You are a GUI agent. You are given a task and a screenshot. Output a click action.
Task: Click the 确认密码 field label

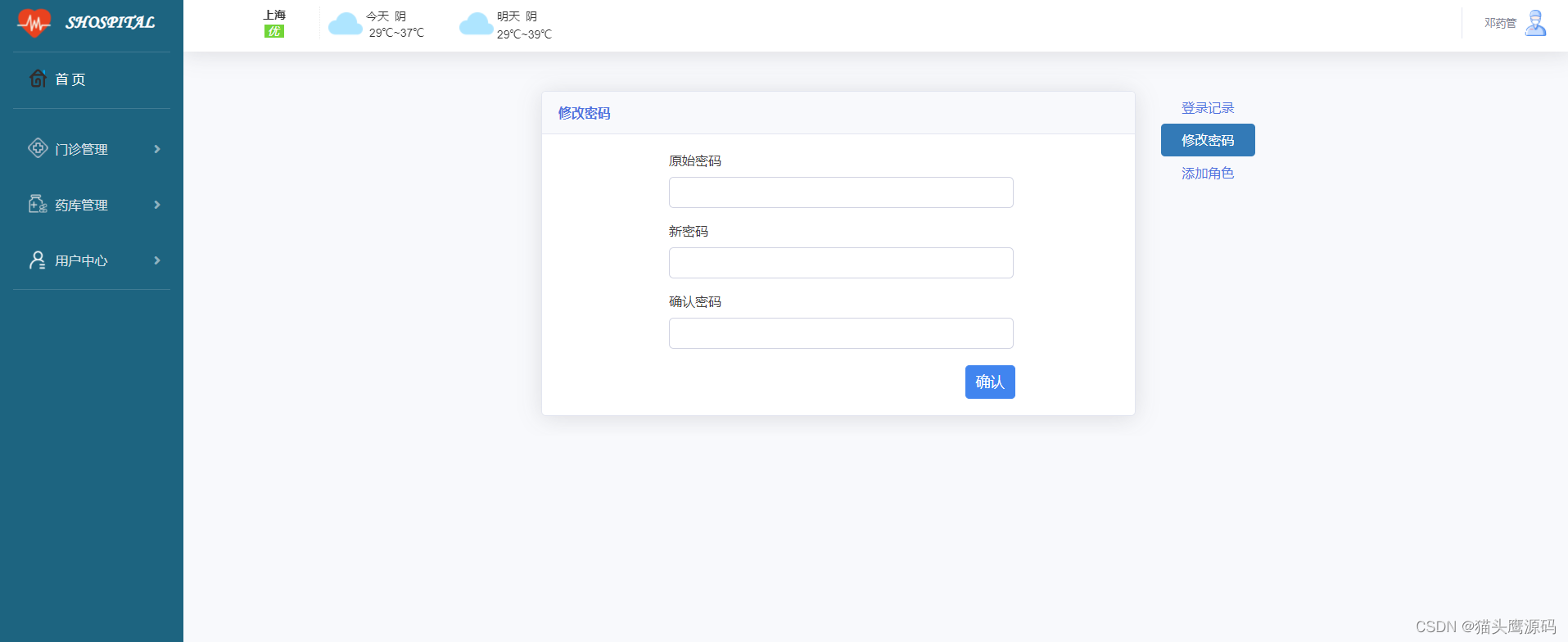coord(695,302)
